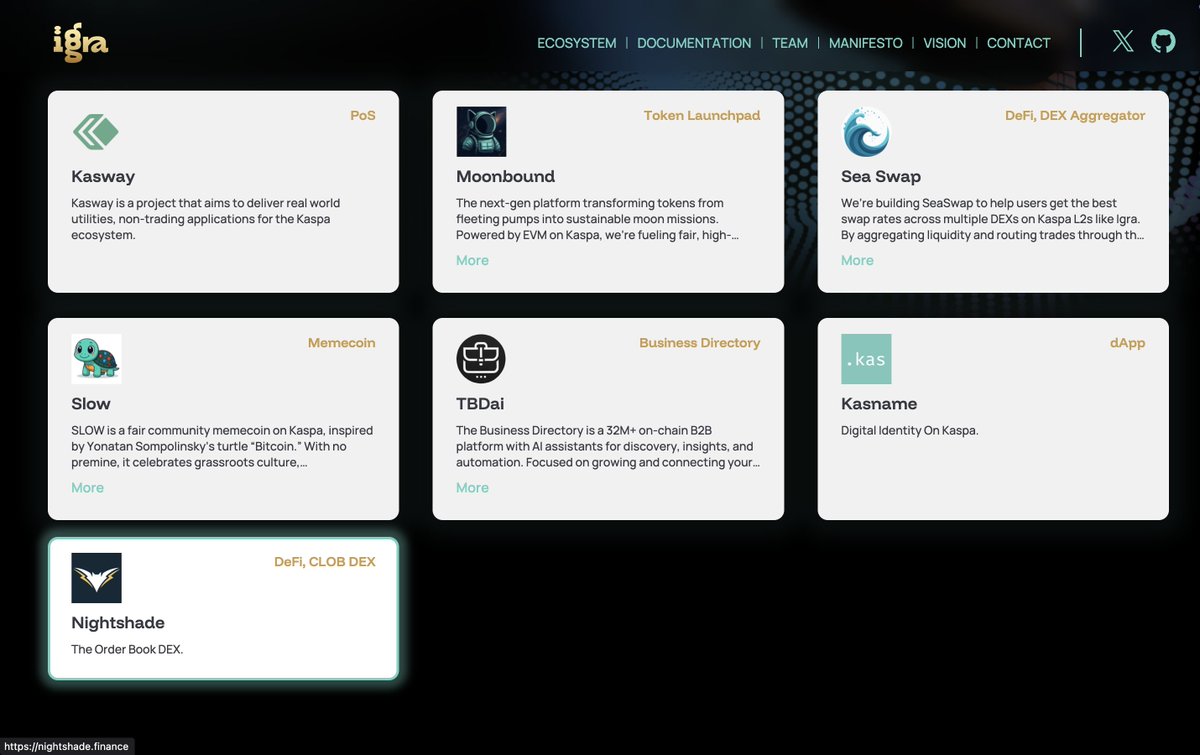The width and height of the screenshot is (1200, 755).
Task: Go to the CONTACT page
Action: [x=1019, y=43]
